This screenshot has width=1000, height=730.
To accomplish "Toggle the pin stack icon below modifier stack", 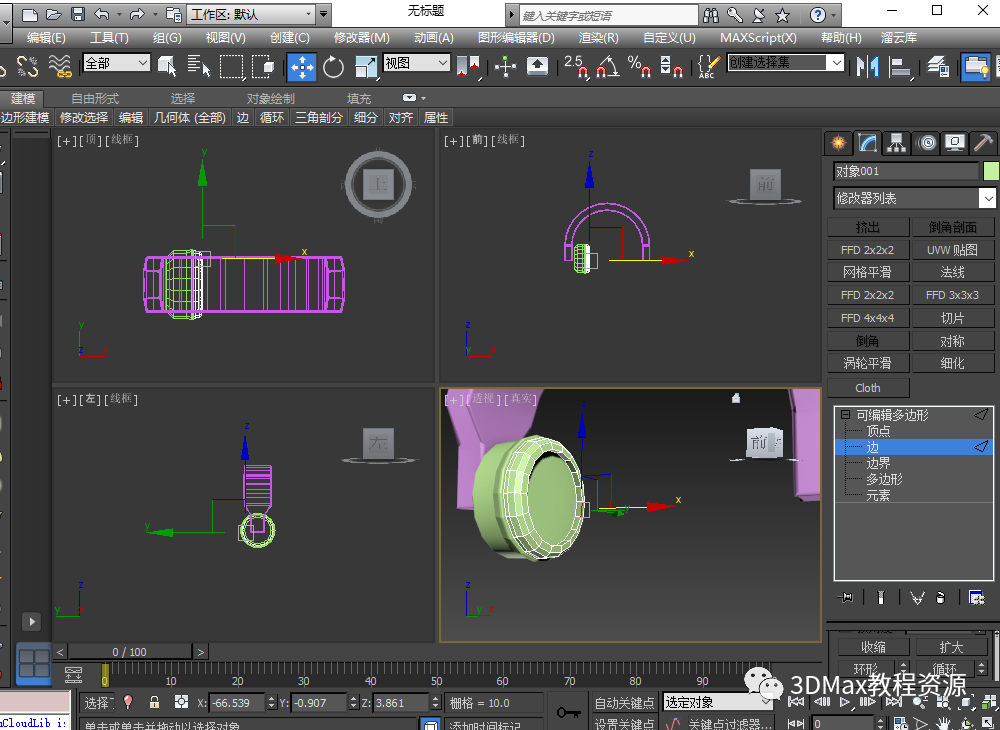I will [x=847, y=597].
